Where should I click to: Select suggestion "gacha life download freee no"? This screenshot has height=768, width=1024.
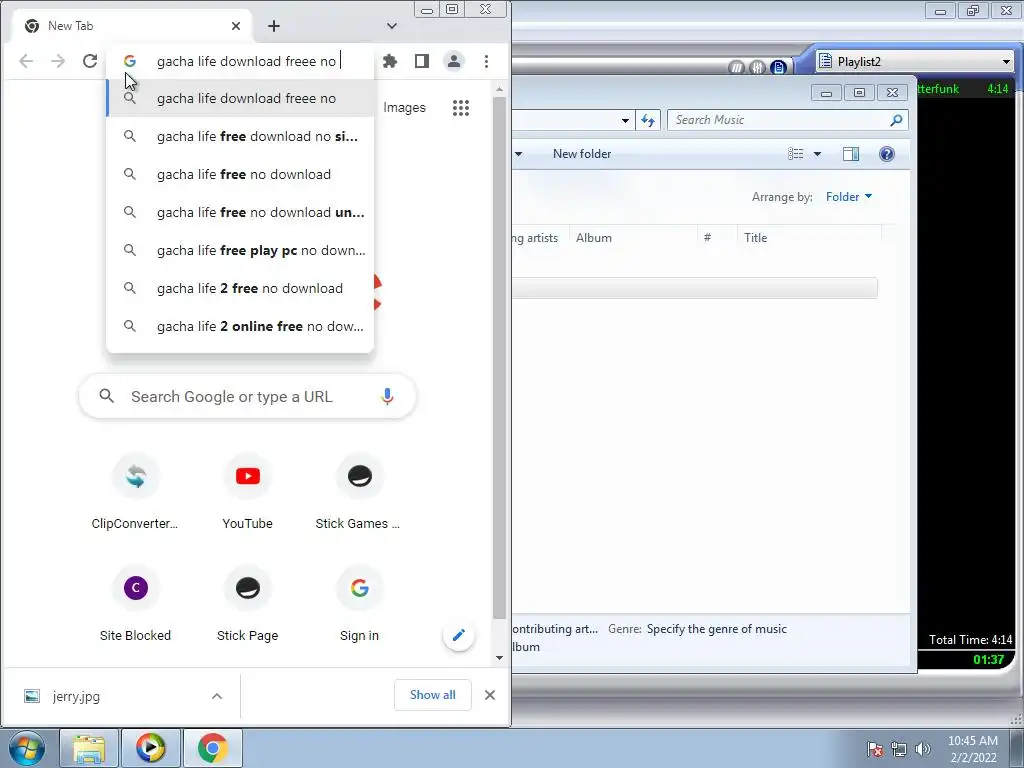(x=240, y=99)
